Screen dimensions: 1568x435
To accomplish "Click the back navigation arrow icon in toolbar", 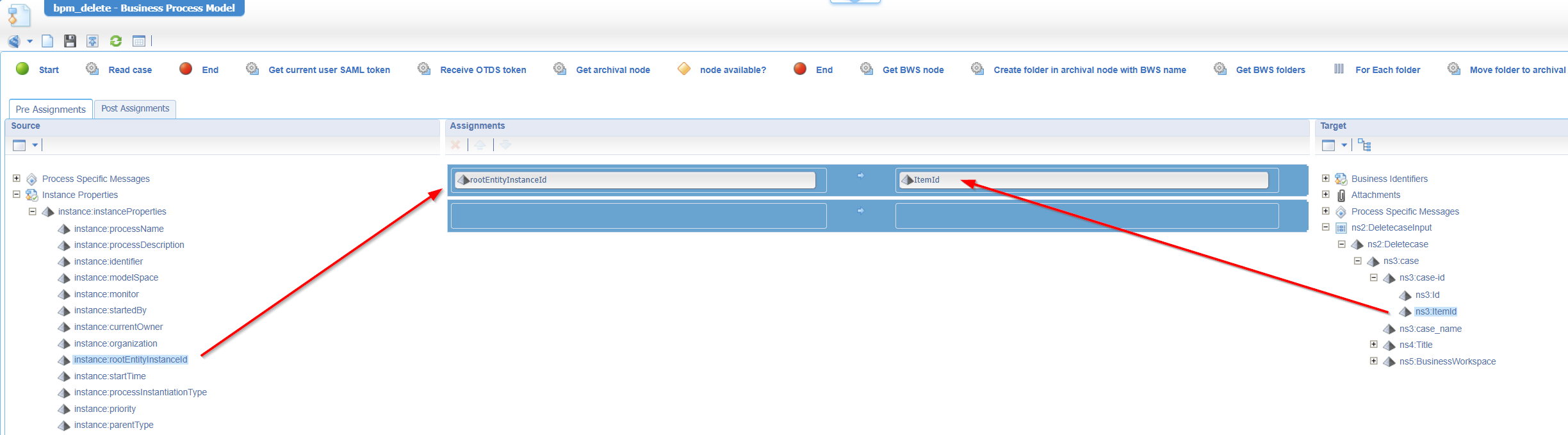I will [x=14, y=42].
